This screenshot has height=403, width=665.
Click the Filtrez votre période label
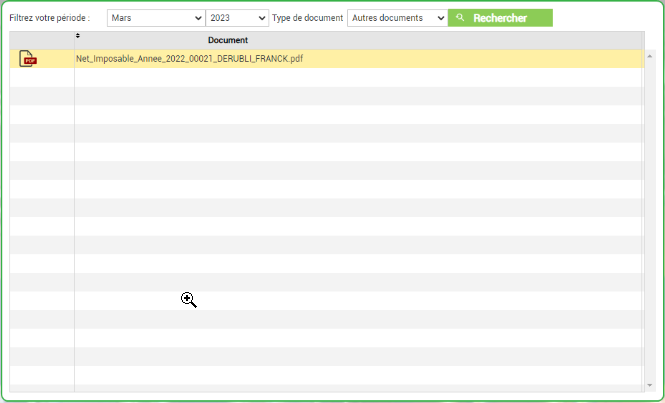tap(50, 18)
